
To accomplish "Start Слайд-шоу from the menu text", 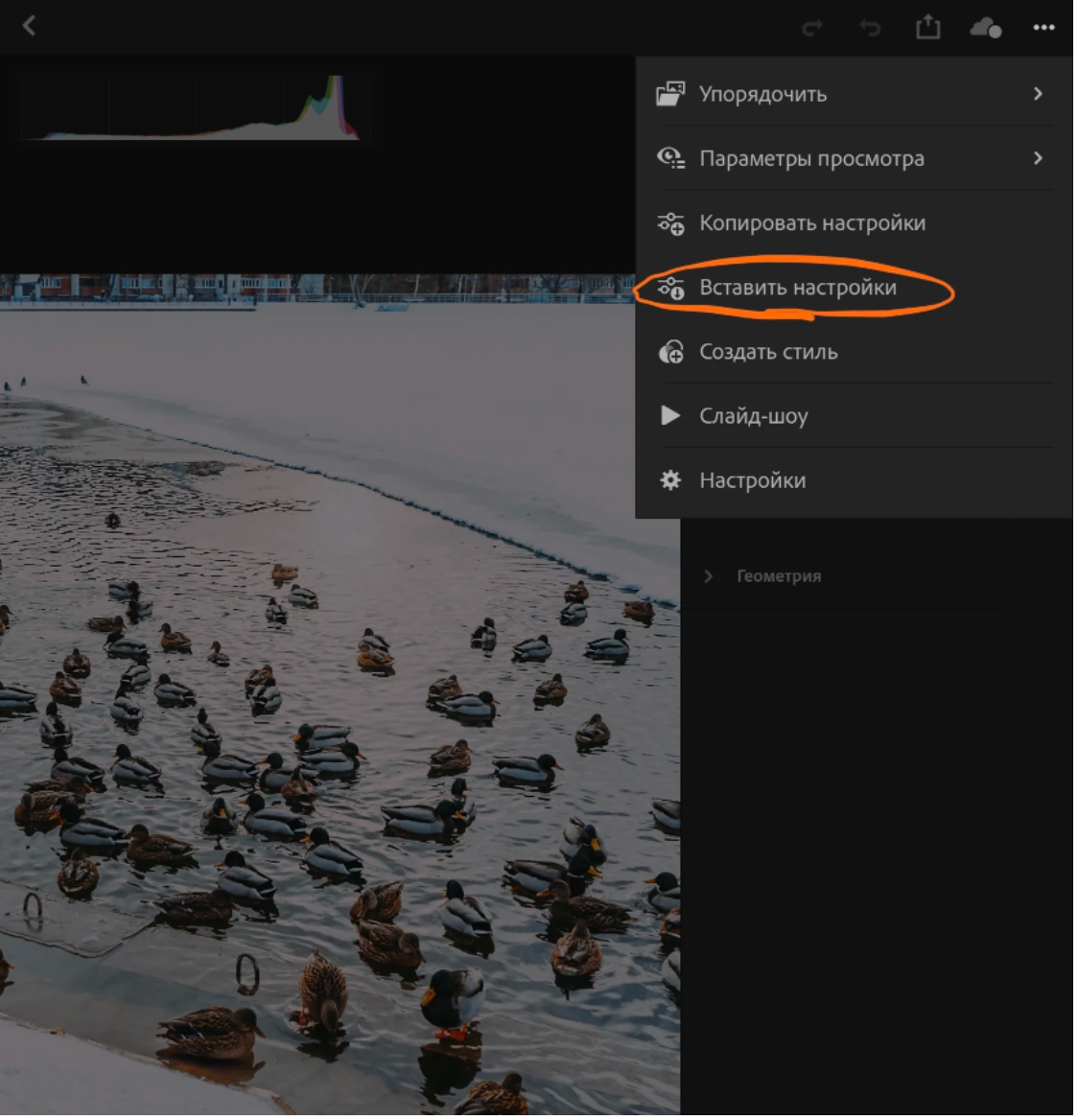I will [753, 416].
